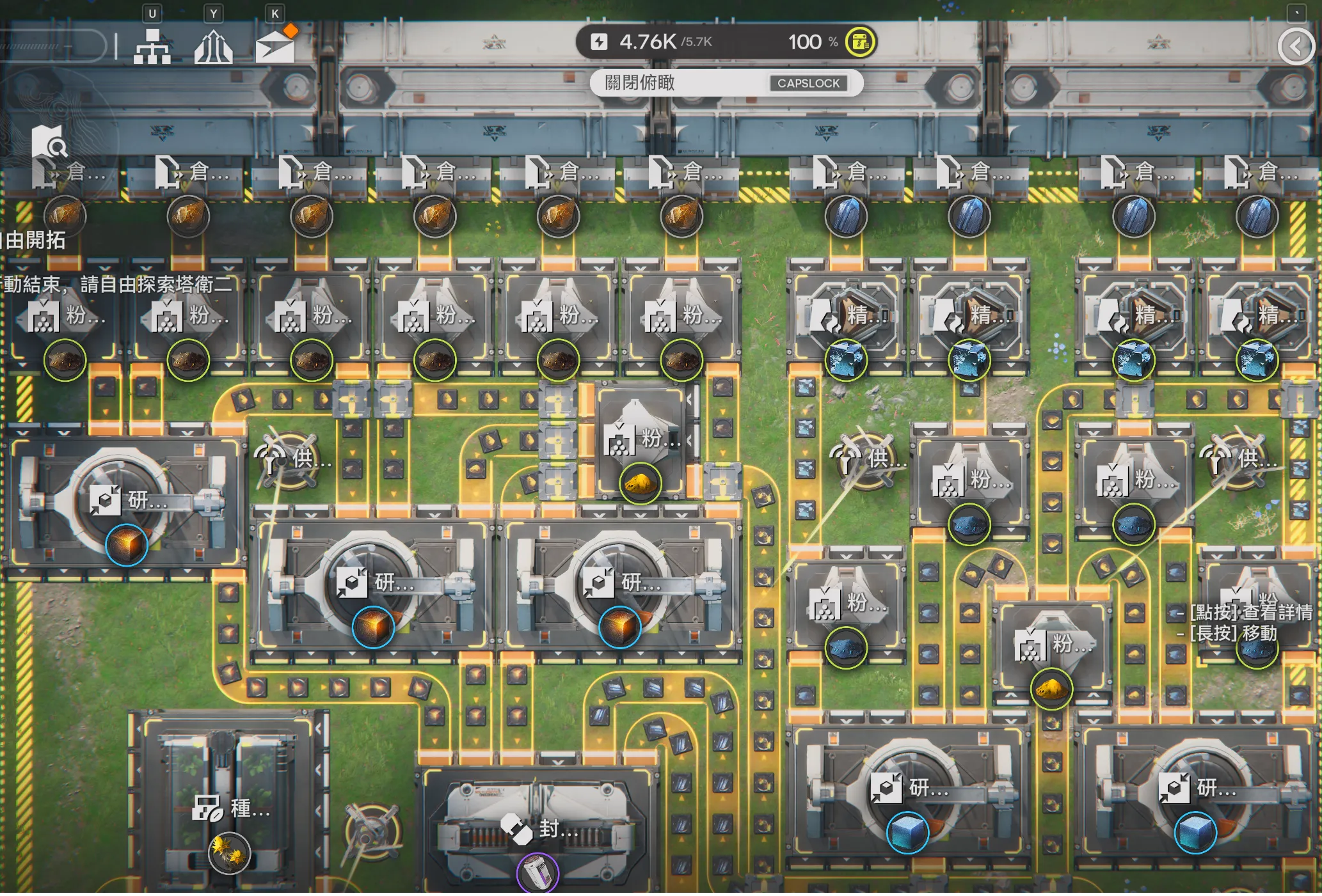Click the leftmost 倉 warehouse label
This screenshot has height=896, width=1322.
[70, 171]
